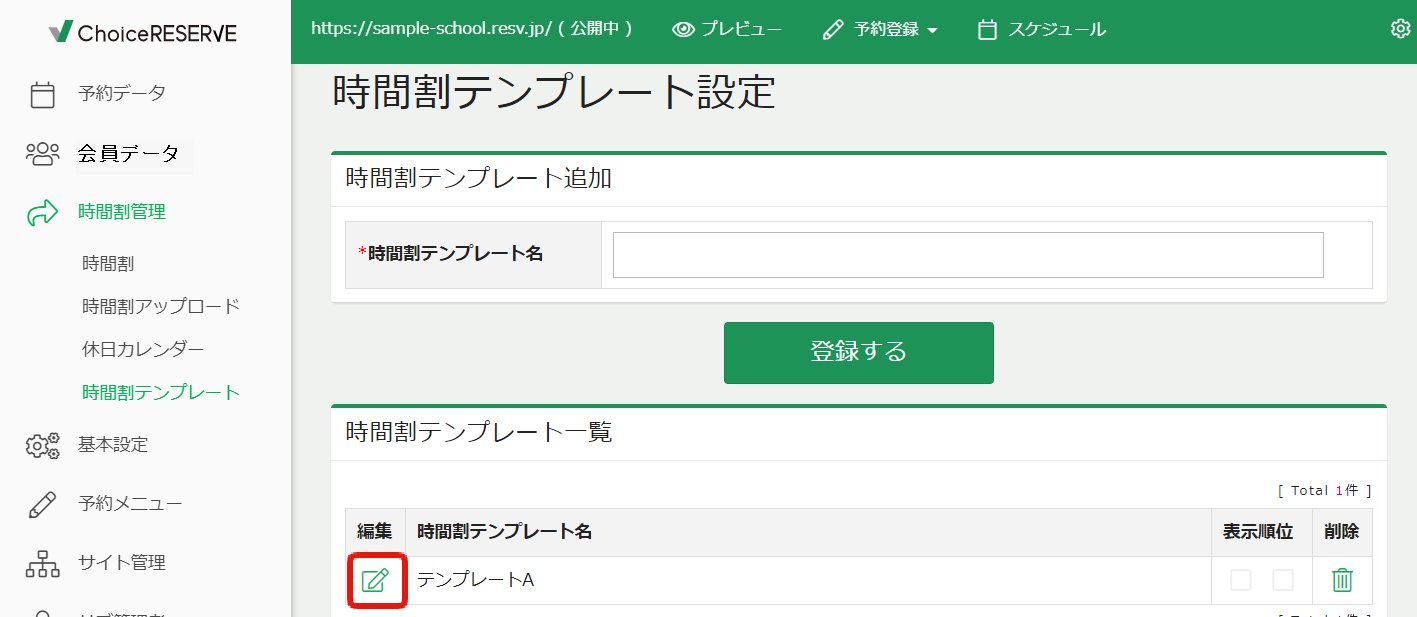1417x617 pixels.
Task: Open 予約メニュー in the sidebar
Action: (x=130, y=504)
